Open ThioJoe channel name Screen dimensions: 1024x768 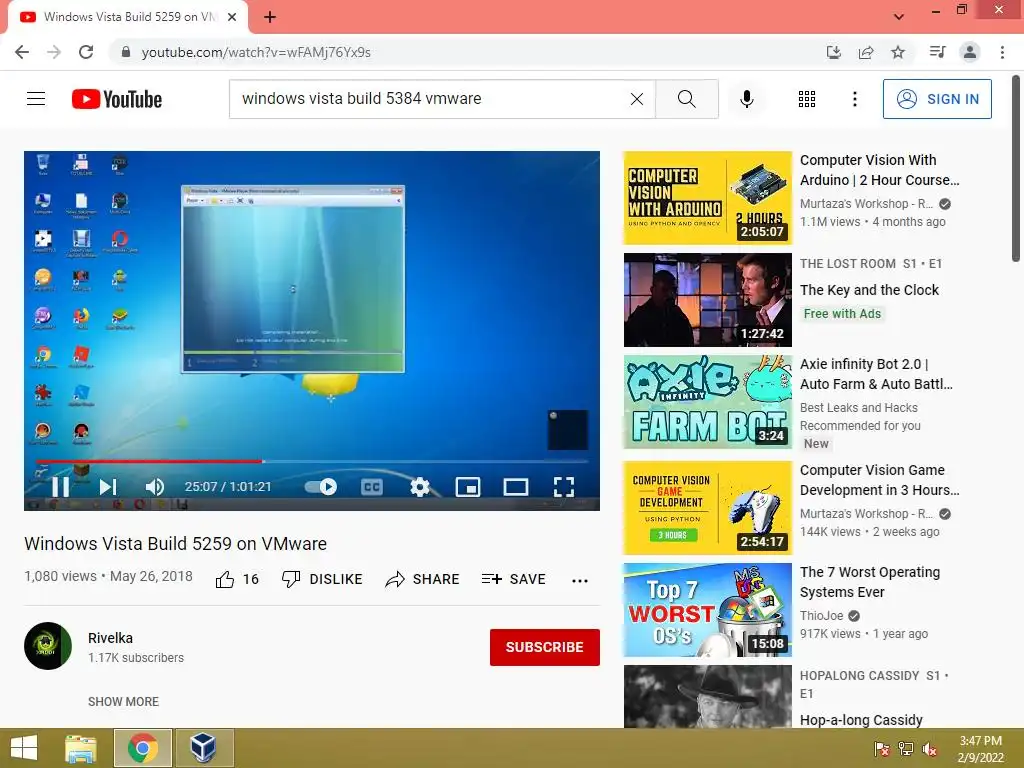(822, 616)
